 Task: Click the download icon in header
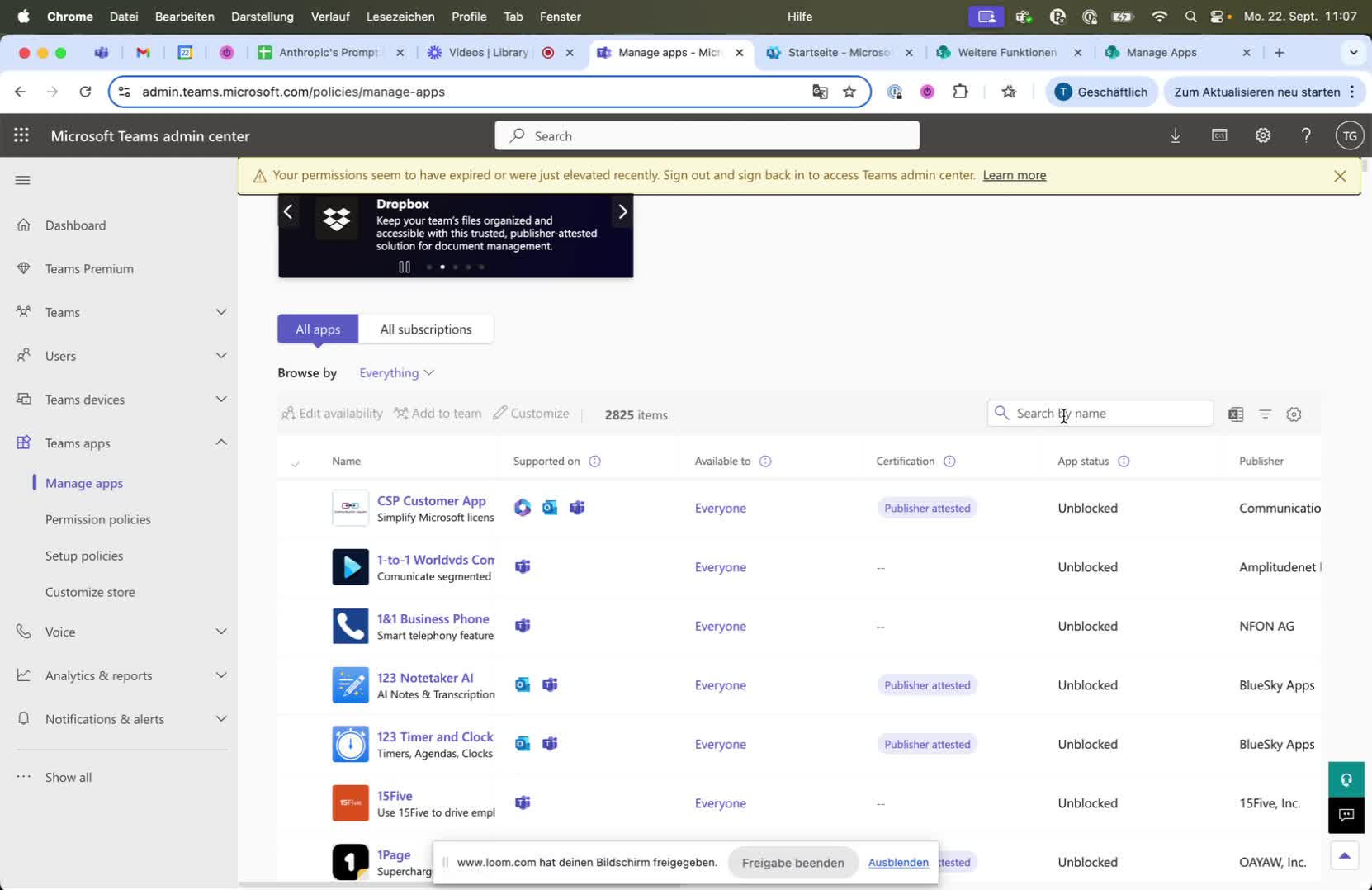click(1176, 135)
